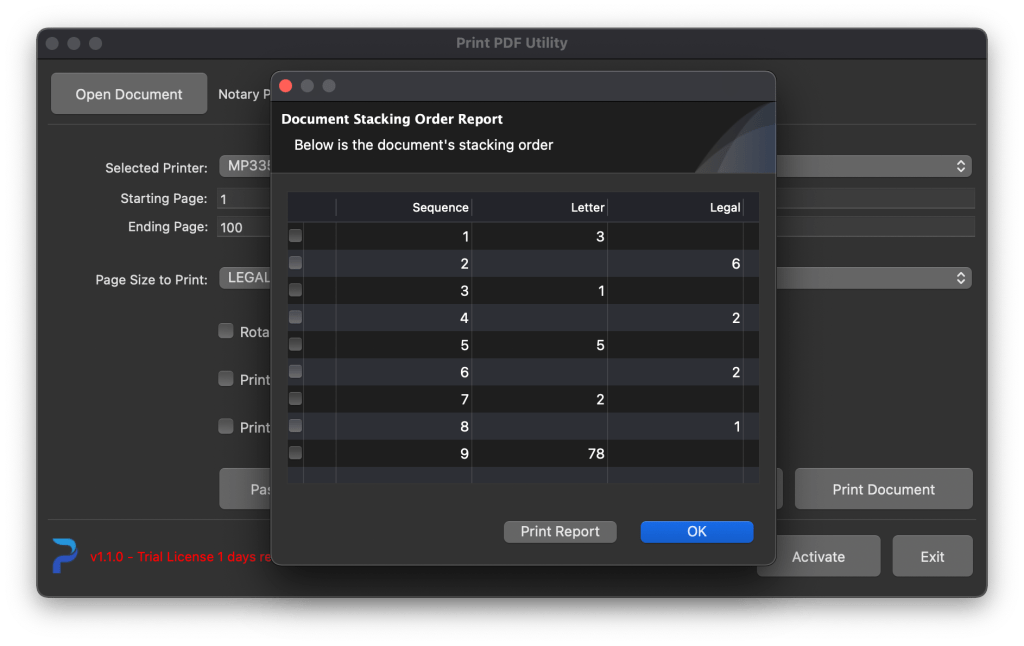
Task: Enable the checkbox in sequence row 7
Action: 295,399
